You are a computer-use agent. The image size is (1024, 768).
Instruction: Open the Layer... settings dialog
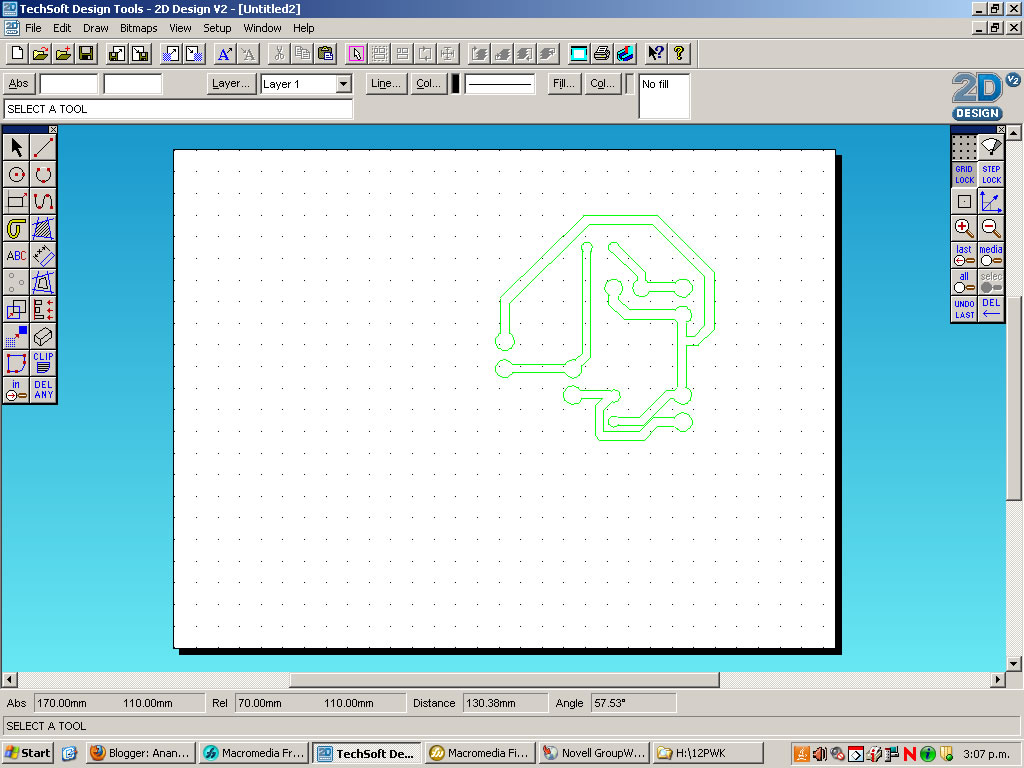tap(230, 84)
